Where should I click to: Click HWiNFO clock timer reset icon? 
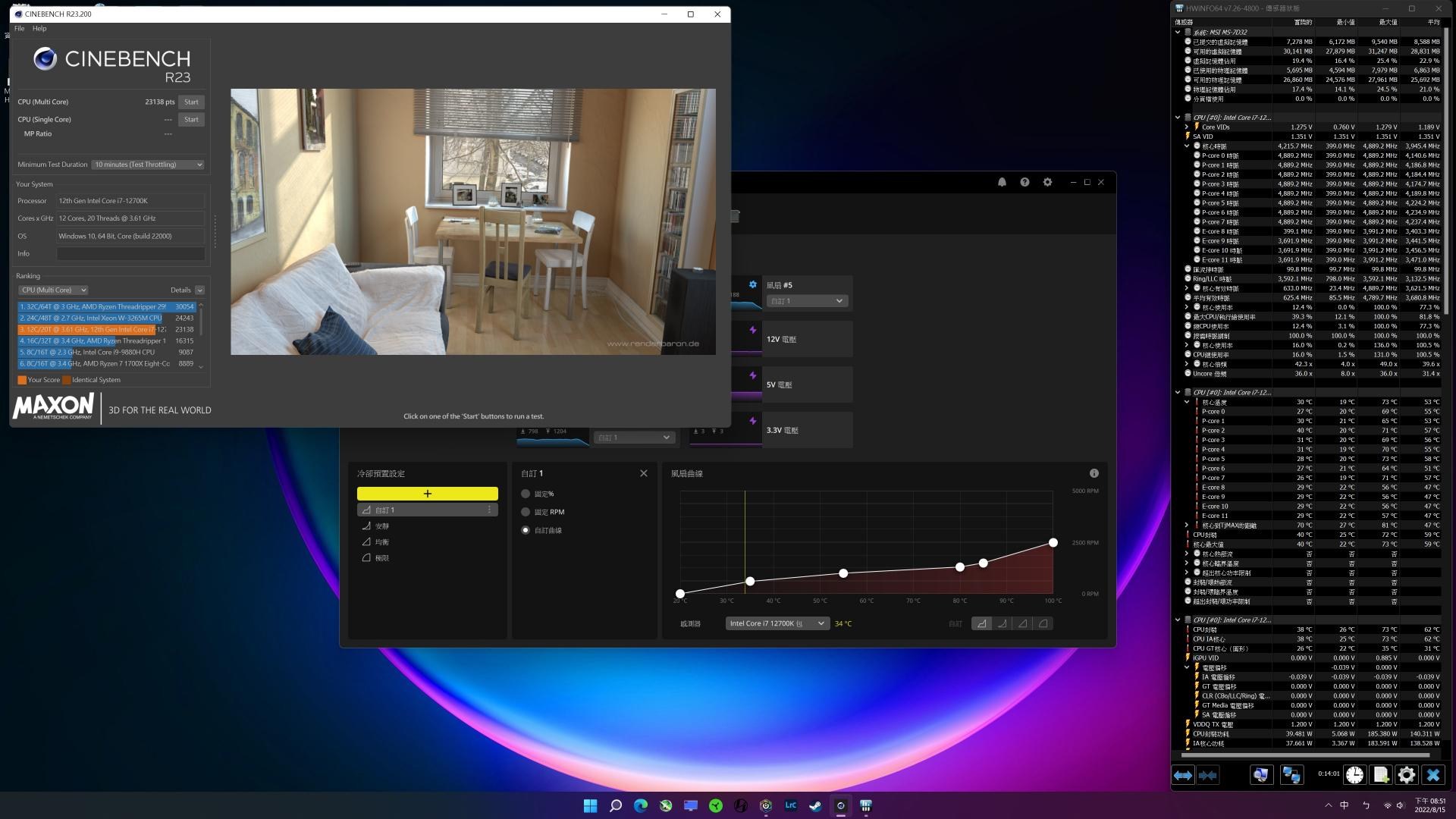(x=1354, y=775)
